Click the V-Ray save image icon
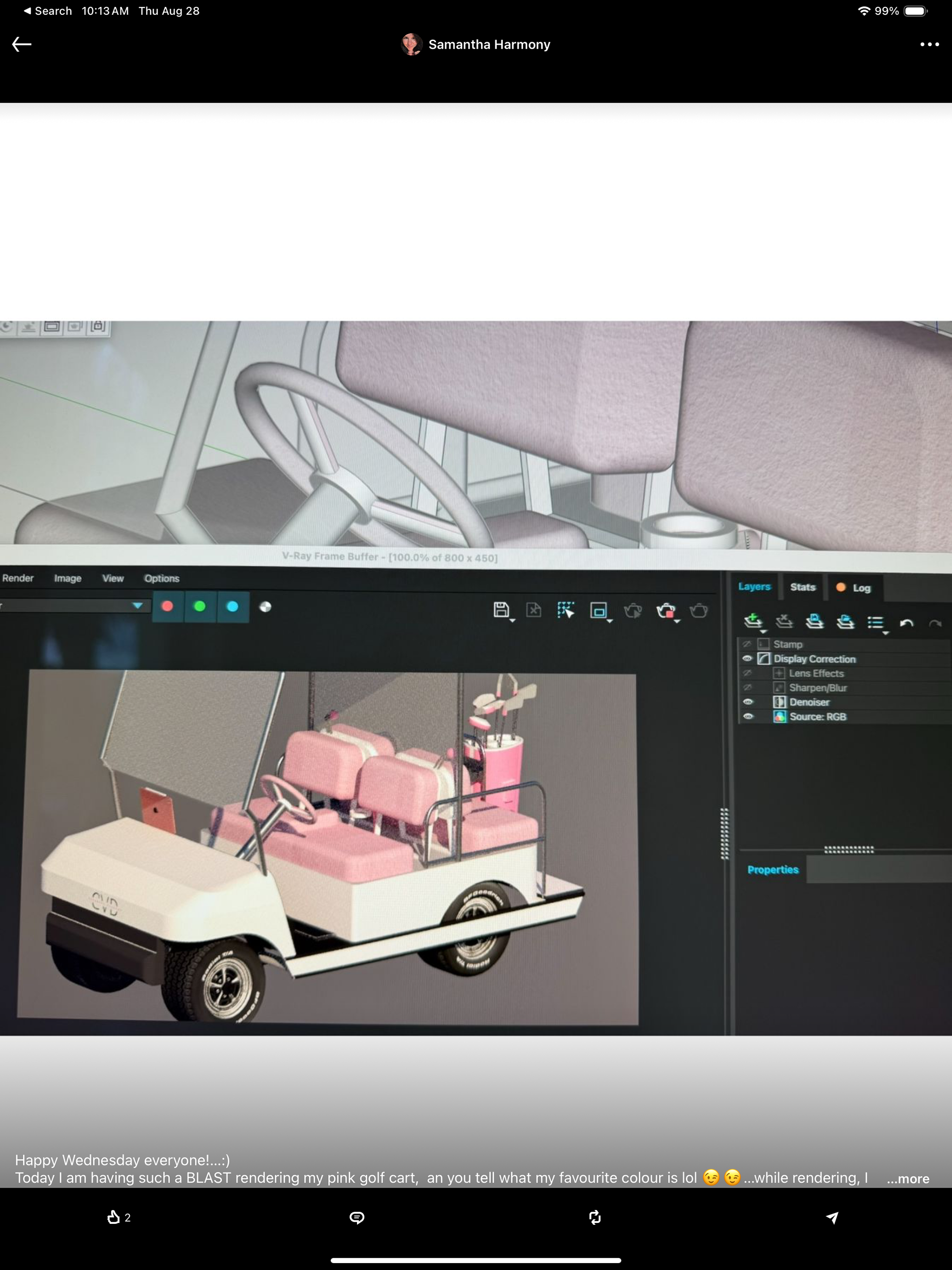Screen dimensions: 952x1270 (501, 610)
